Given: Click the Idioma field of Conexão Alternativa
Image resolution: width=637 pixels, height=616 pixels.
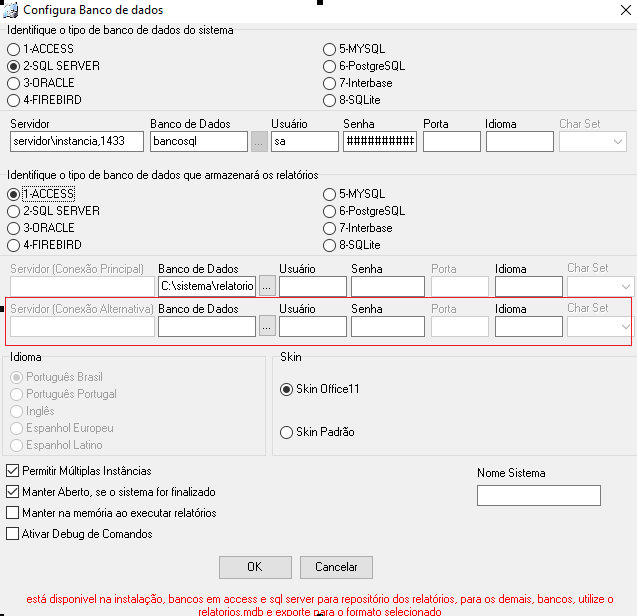Looking at the screenshot, I should pos(529,326).
